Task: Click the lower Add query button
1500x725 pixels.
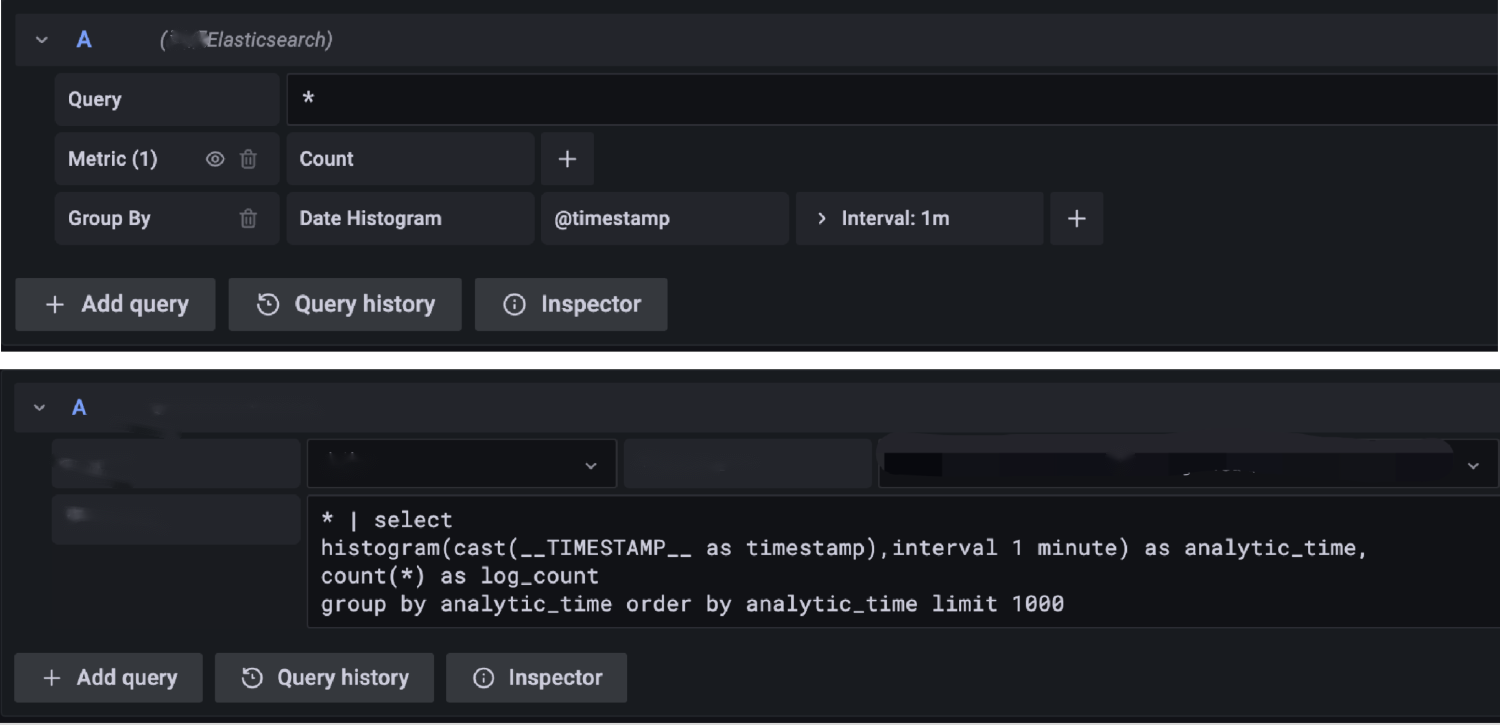Action: click(x=109, y=678)
